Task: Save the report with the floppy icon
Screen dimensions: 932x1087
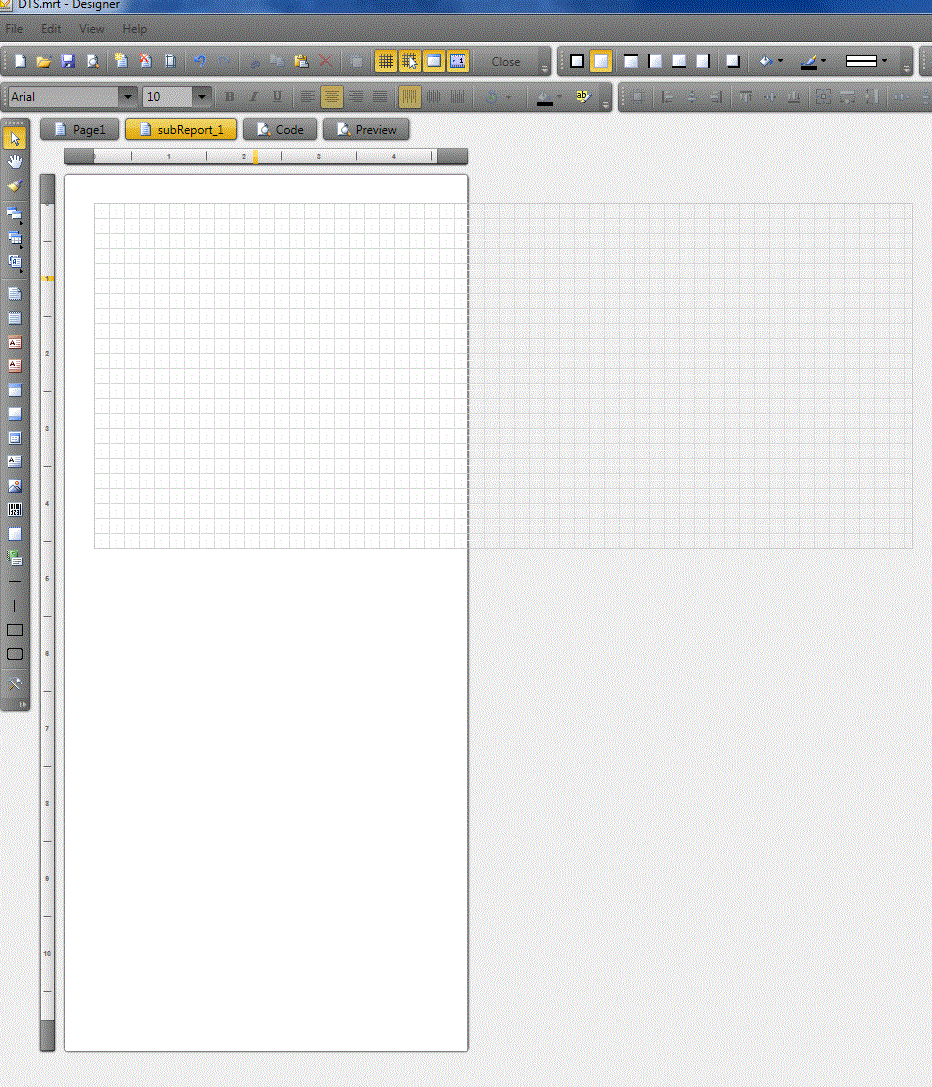Action: click(67, 62)
